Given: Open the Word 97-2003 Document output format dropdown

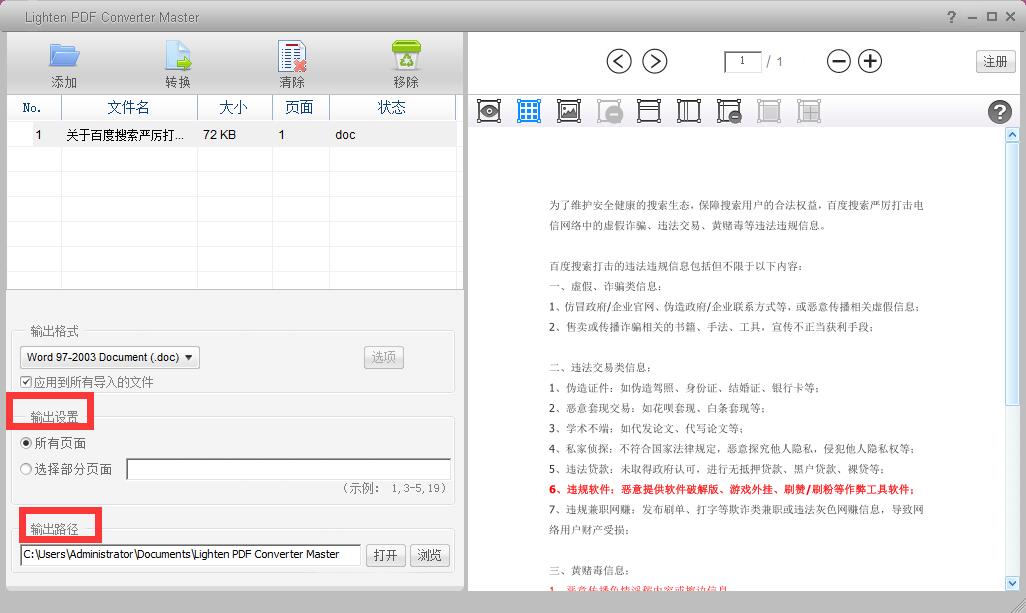Looking at the screenshot, I should [x=109, y=357].
